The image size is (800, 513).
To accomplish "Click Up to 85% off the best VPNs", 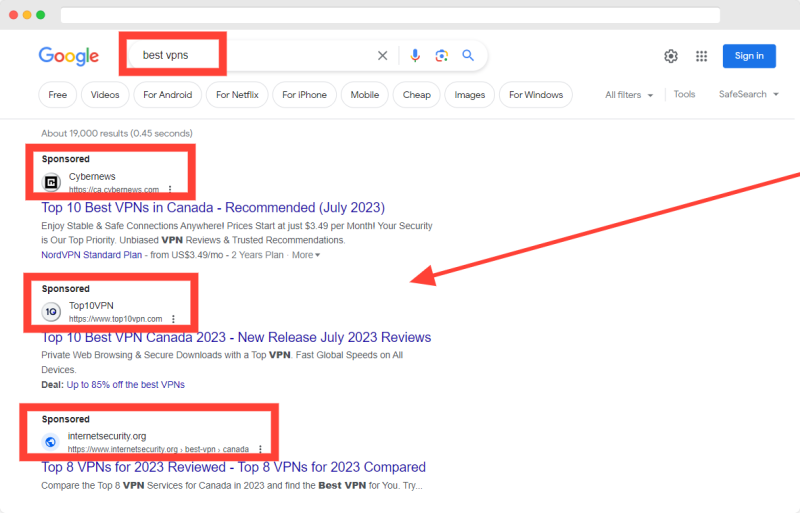I will tap(126, 384).
